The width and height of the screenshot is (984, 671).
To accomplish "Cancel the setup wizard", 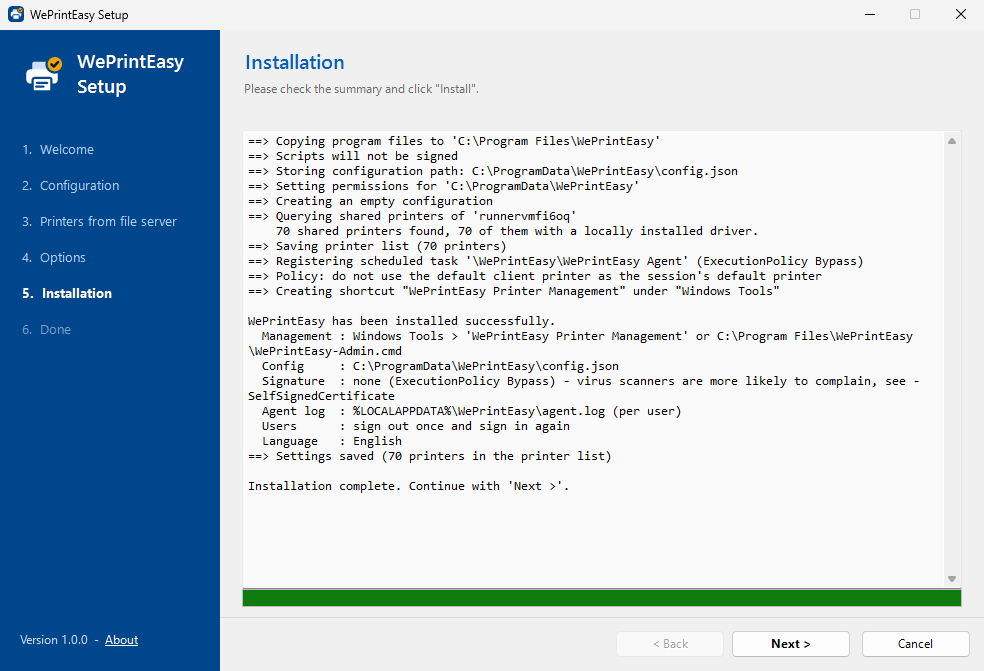I will [915, 644].
